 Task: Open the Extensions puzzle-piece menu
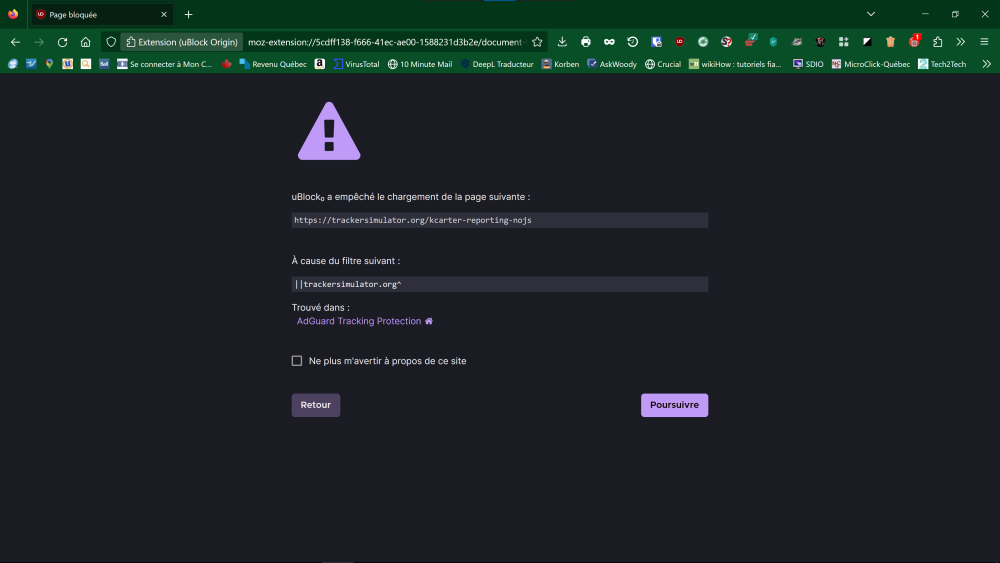tap(937, 42)
